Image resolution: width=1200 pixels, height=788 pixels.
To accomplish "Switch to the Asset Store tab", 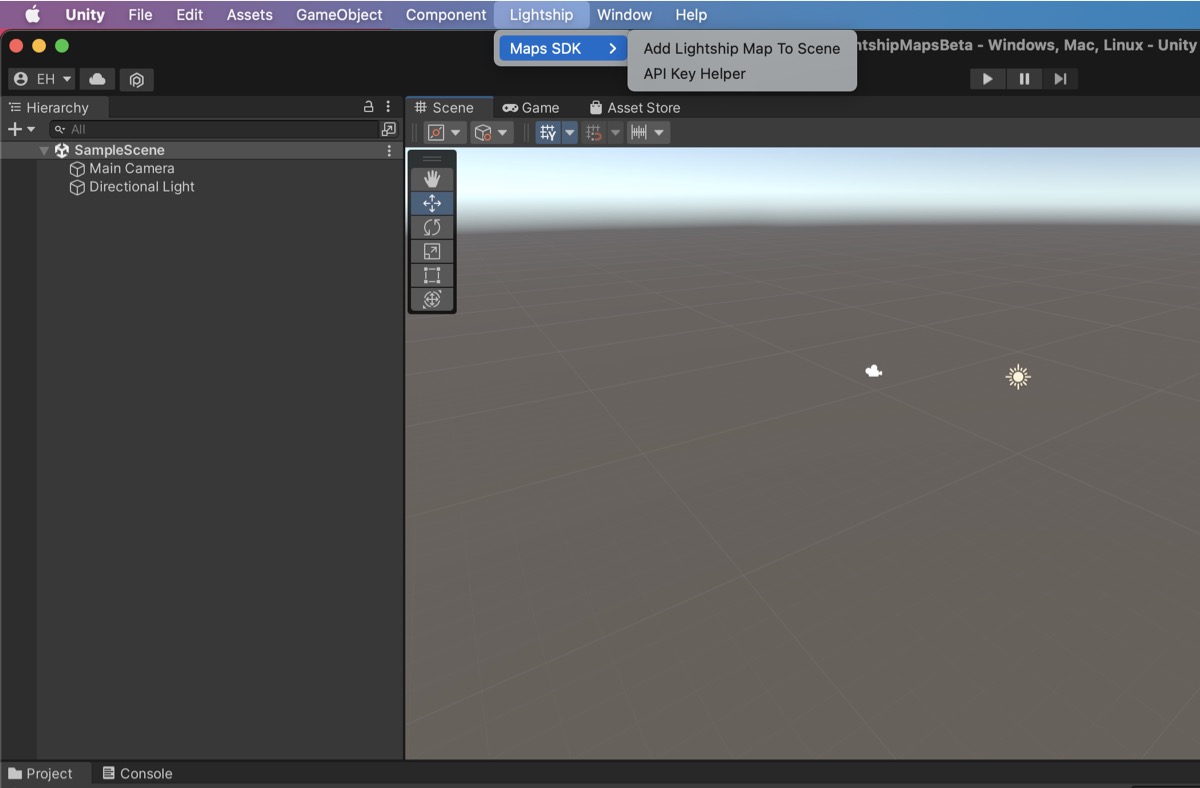I will (x=635, y=107).
